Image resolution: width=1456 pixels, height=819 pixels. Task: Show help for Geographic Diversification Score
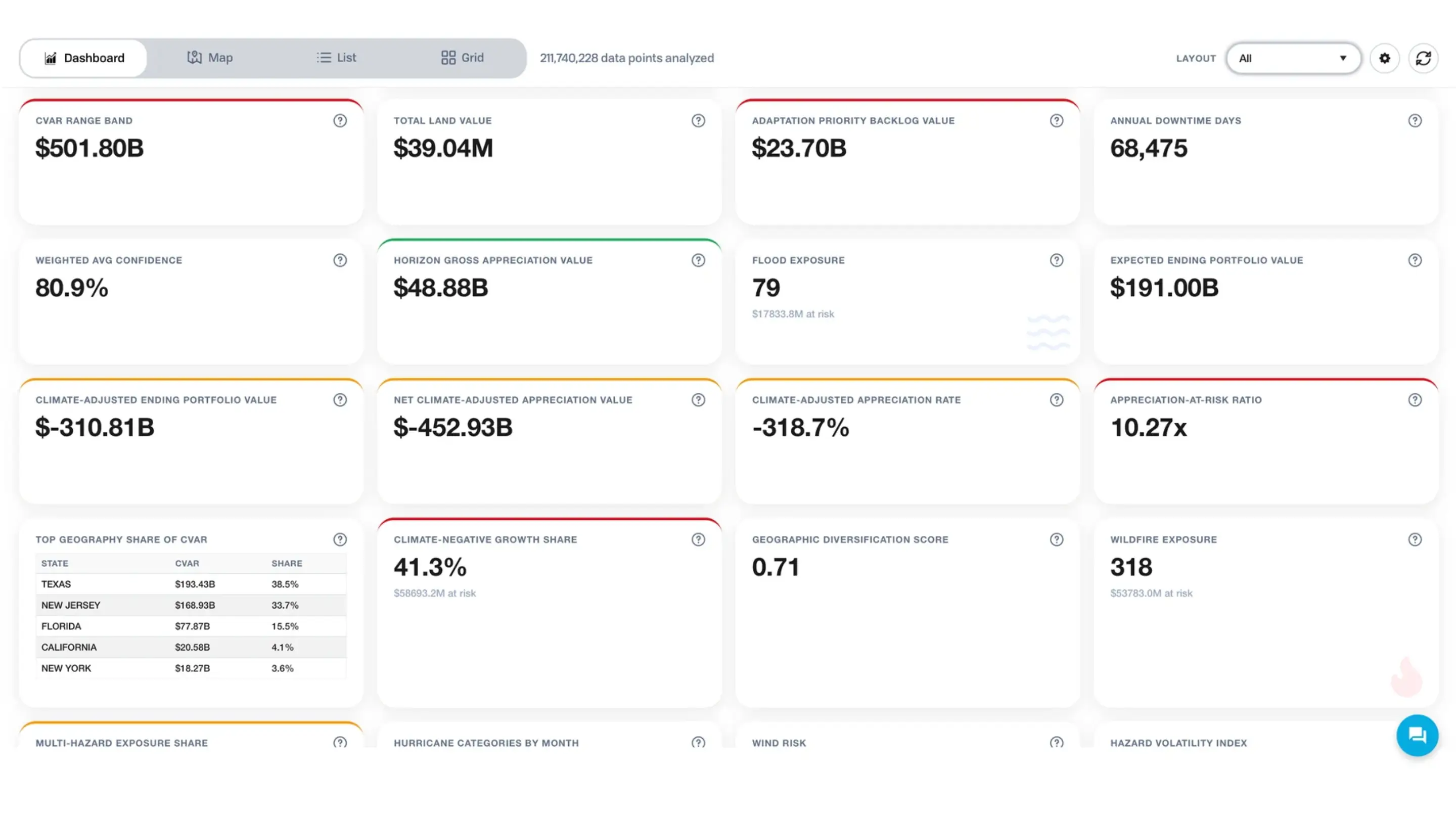tap(1057, 539)
